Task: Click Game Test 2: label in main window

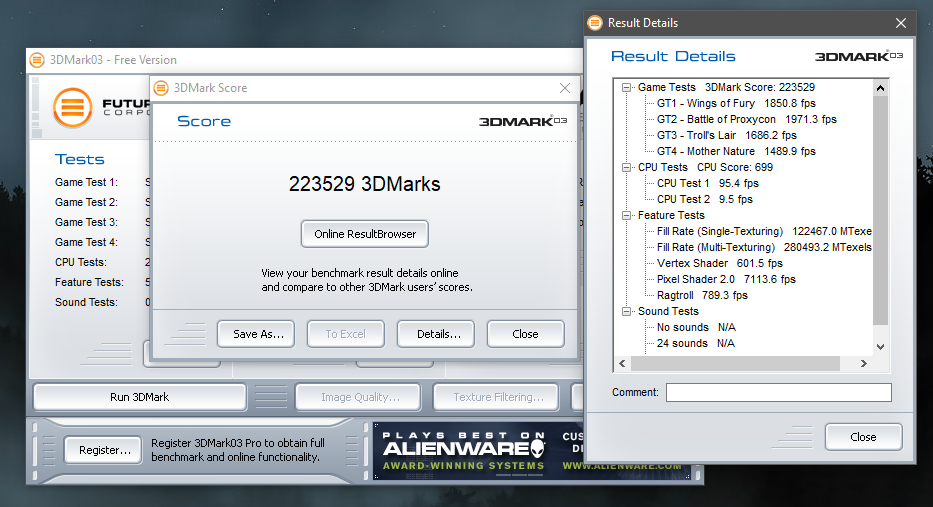Action: coord(86,202)
